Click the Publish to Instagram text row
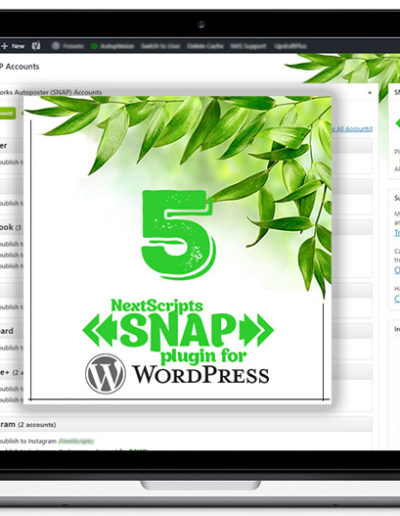This screenshot has width=400, height=516. point(47,441)
